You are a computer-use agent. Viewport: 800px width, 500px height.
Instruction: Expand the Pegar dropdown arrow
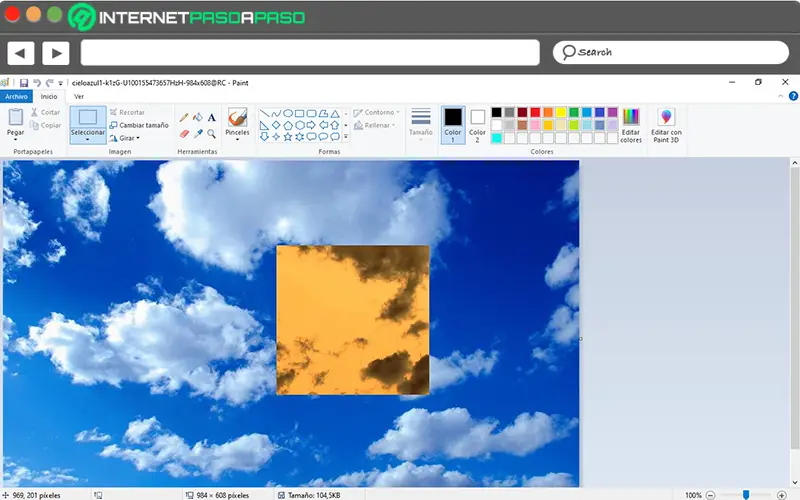(15, 139)
